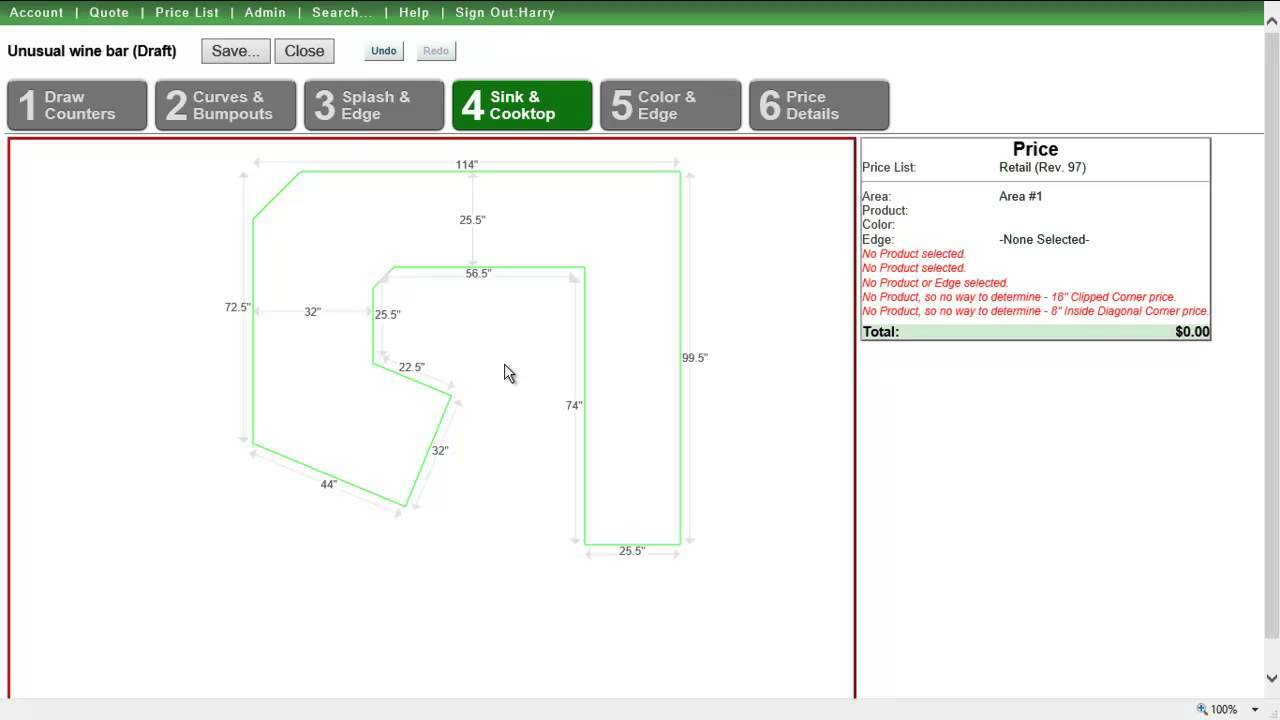Click the Search... menu item

(341, 12)
